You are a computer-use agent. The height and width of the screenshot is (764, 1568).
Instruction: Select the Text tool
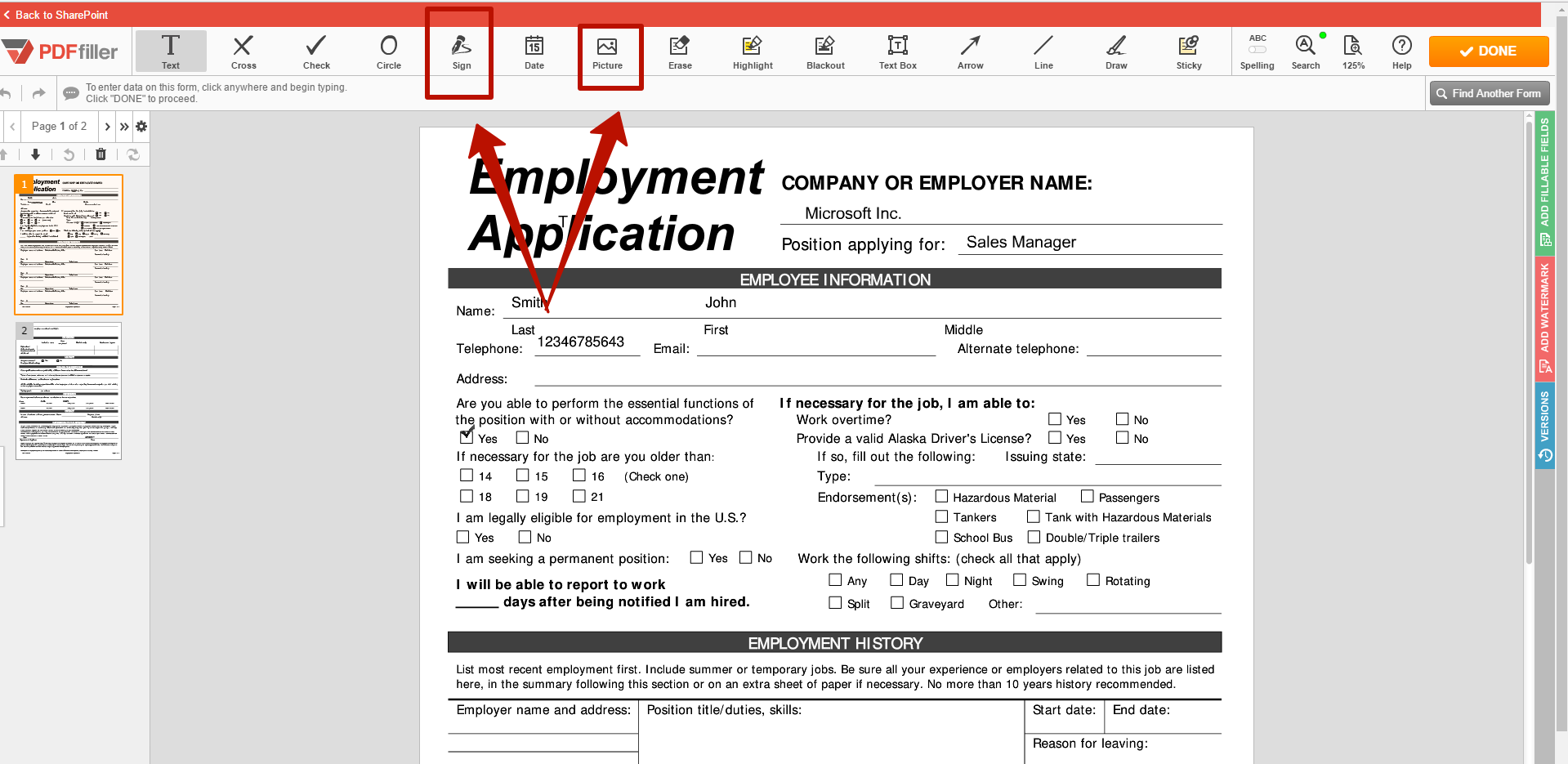point(171,51)
